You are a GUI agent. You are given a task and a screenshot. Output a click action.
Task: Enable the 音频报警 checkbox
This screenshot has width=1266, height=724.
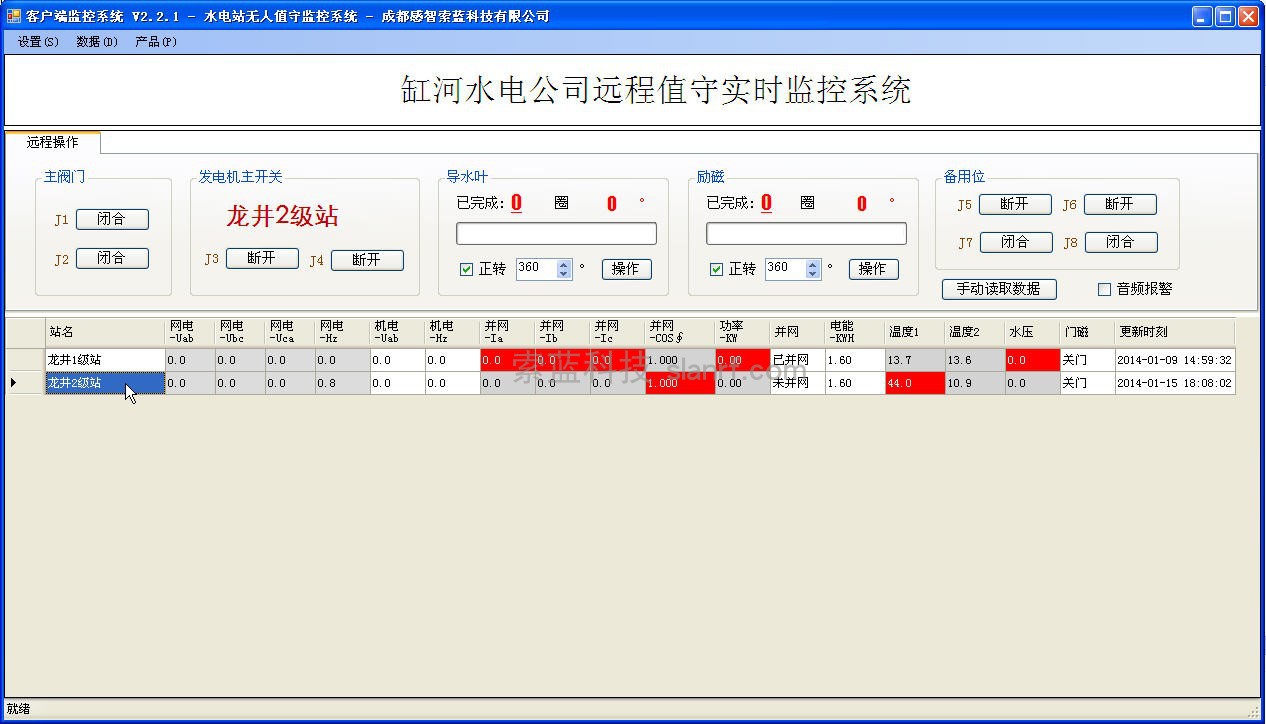pyautogui.click(x=1105, y=289)
